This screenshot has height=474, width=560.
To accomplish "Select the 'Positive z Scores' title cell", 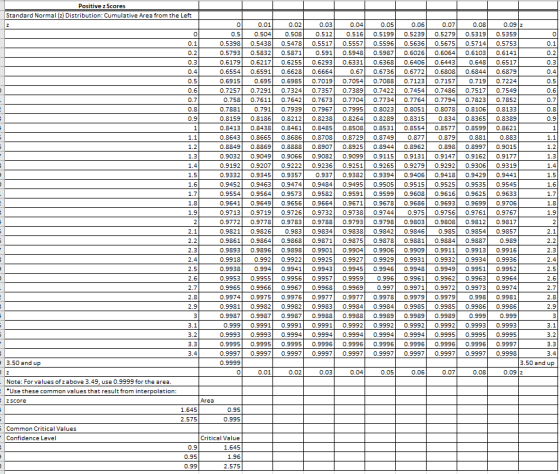I will coord(102,6).
